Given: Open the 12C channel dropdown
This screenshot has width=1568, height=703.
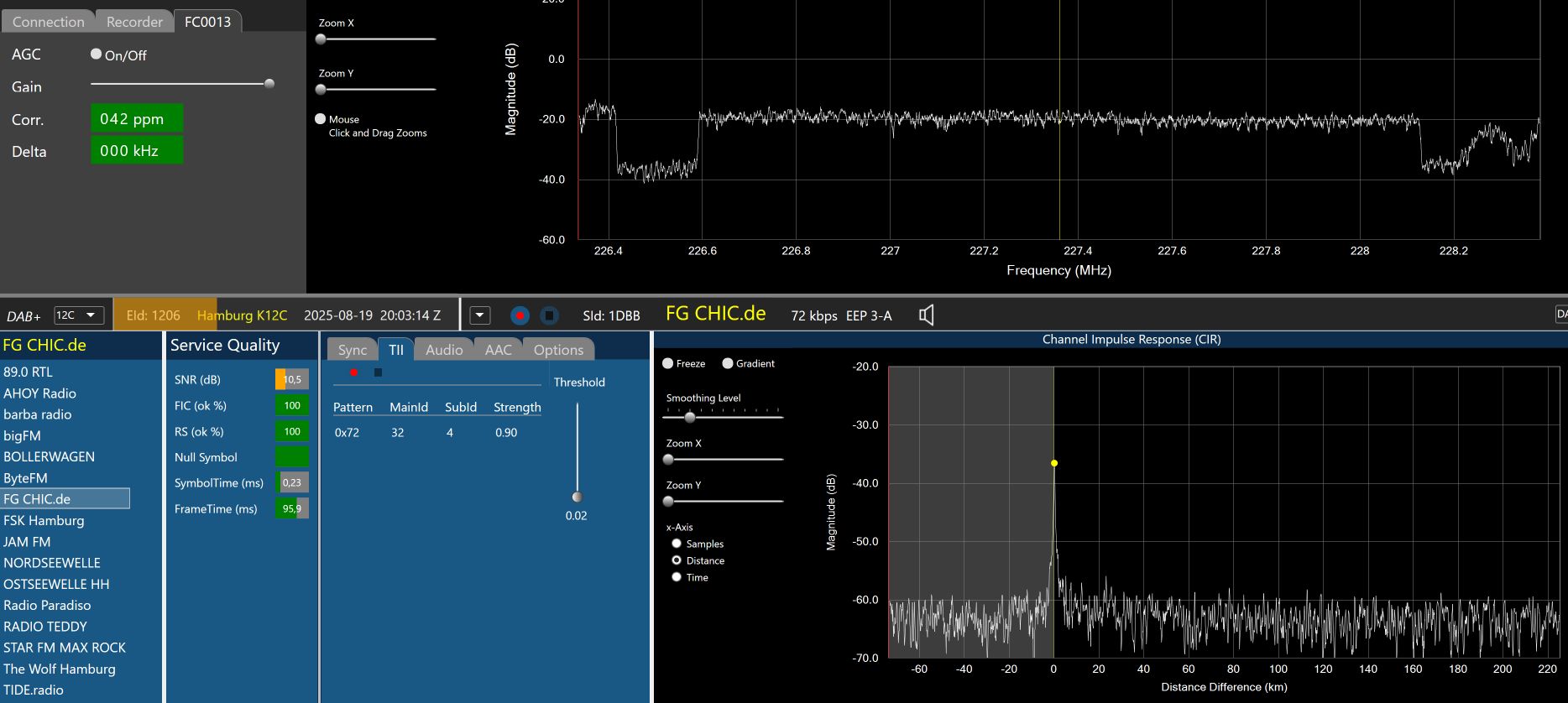Looking at the screenshot, I should point(79,315).
